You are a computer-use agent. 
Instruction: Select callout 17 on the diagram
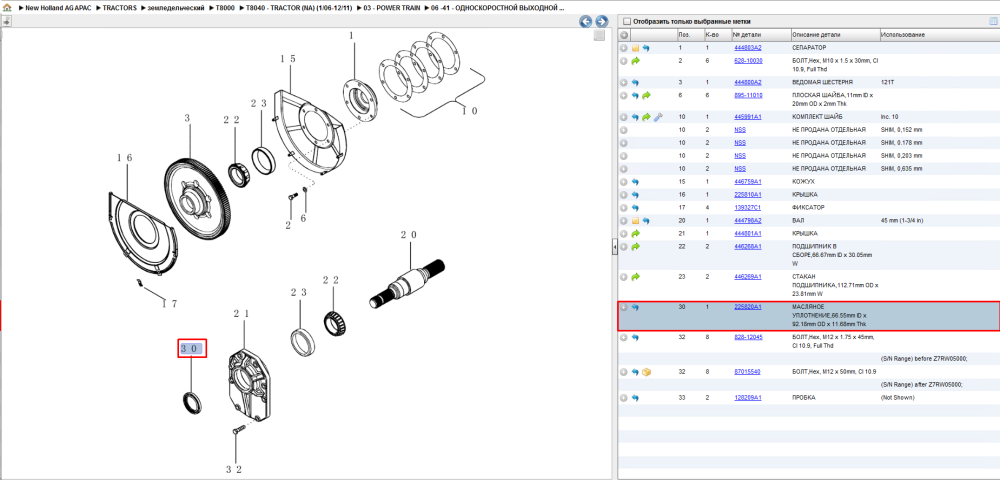(168, 303)
